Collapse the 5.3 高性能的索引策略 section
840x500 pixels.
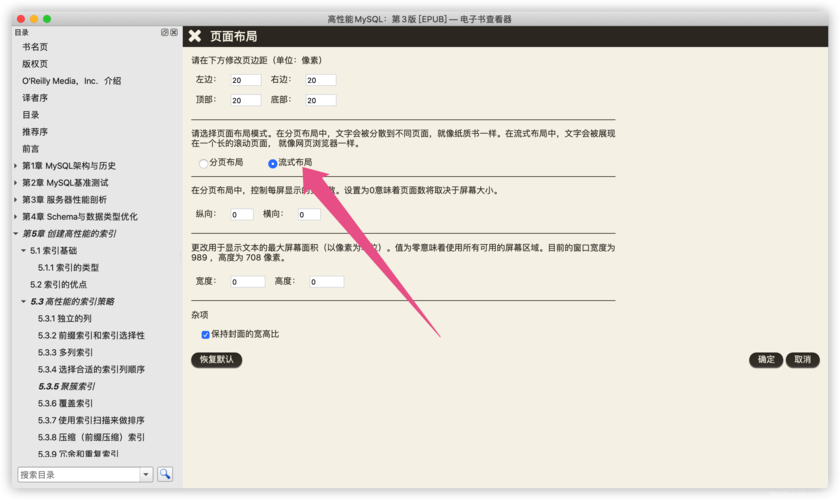click(24, 302)
